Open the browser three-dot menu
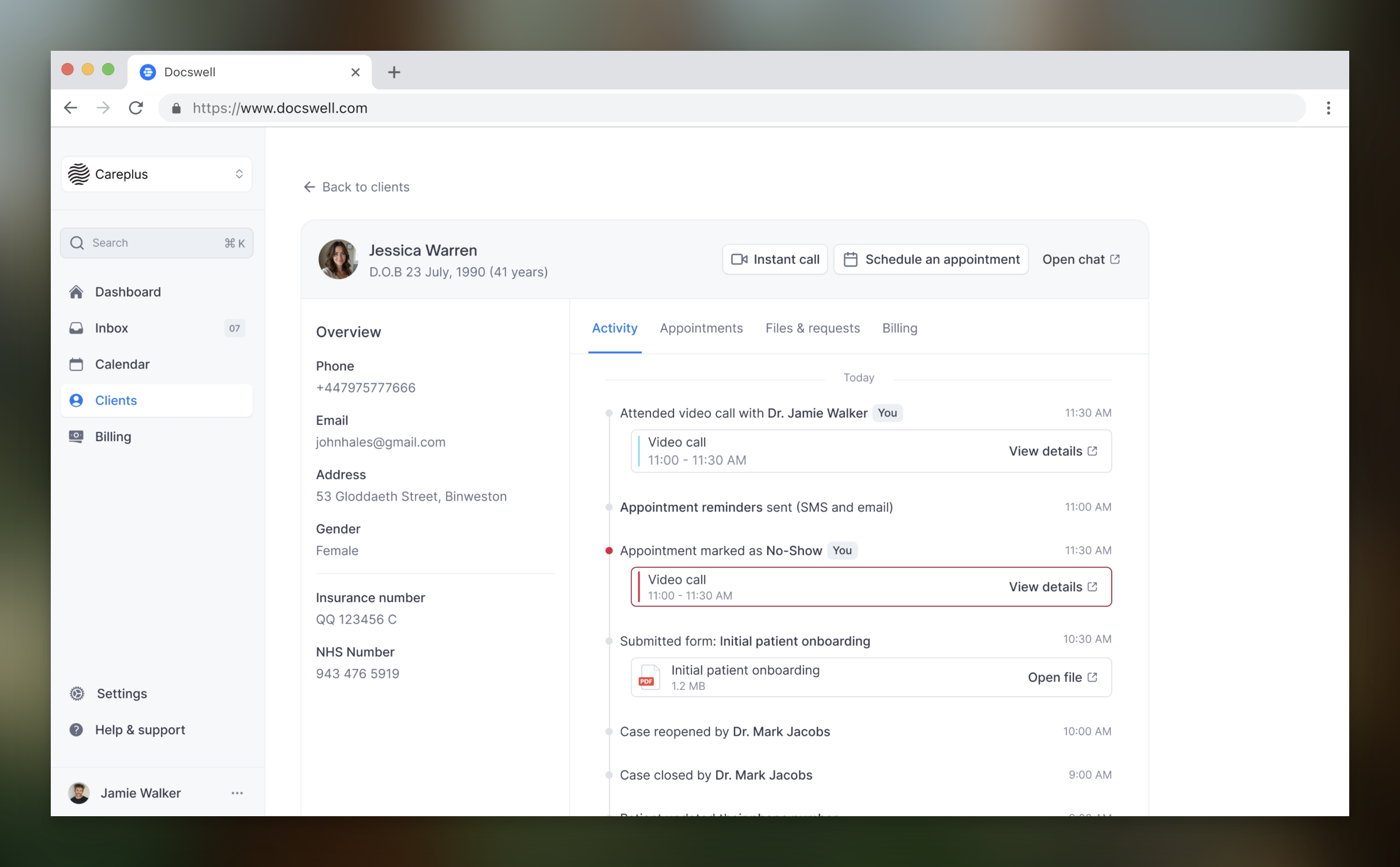 click(1328, 108)
